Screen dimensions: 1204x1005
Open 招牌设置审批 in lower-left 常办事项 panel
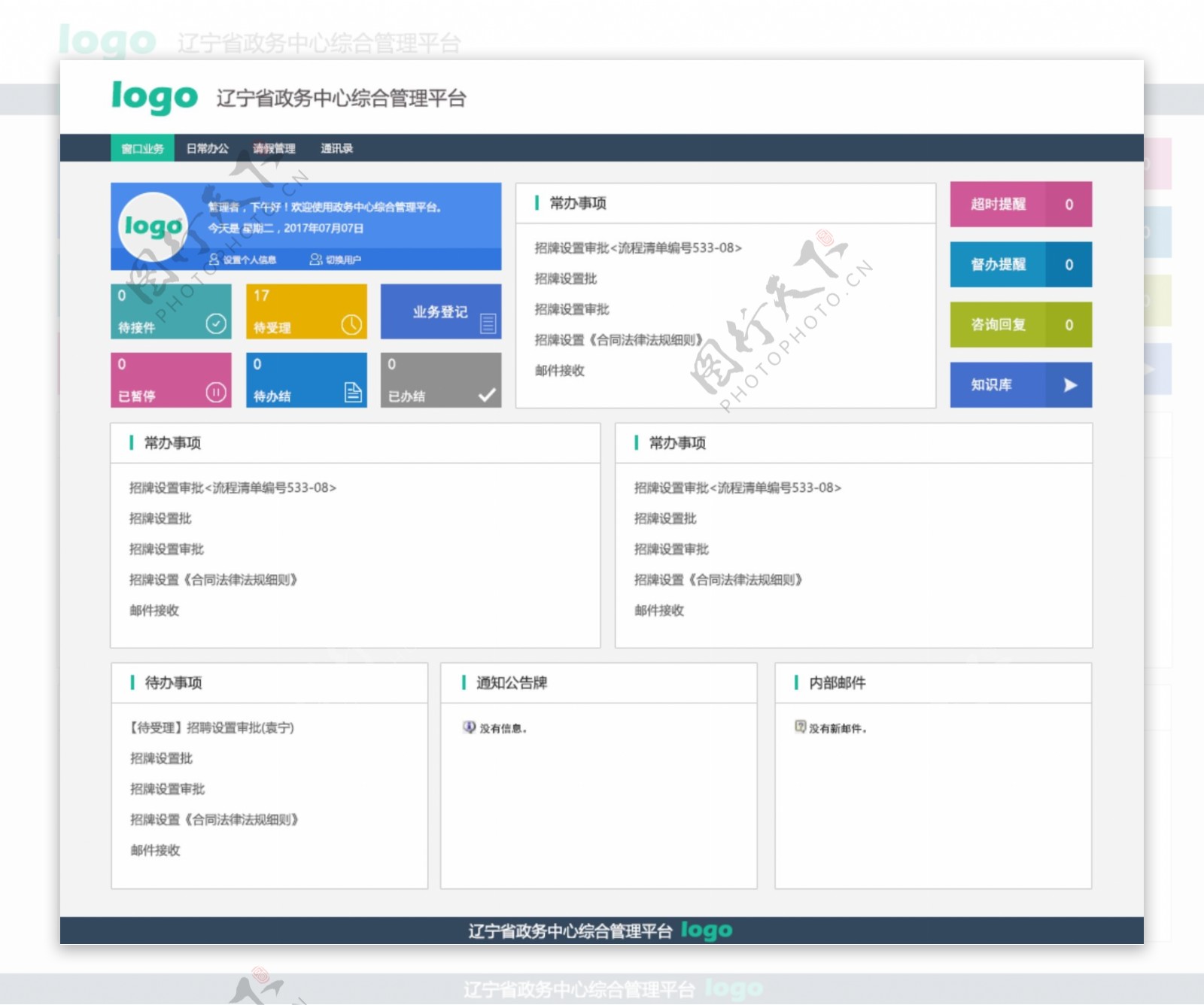tap(166, 549)
